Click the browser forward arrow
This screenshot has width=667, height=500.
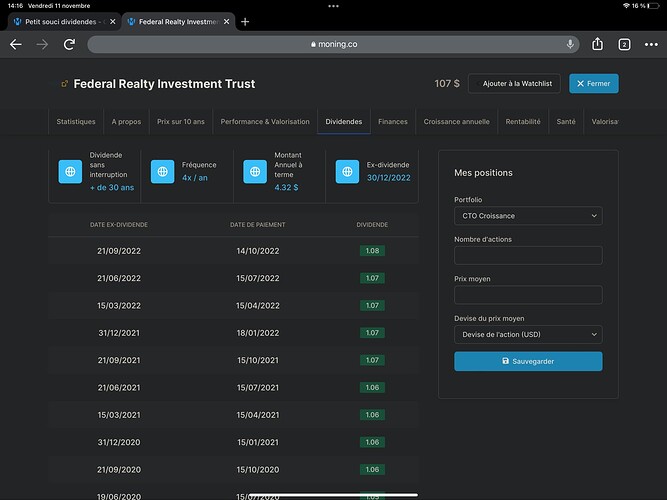(42, 44)
